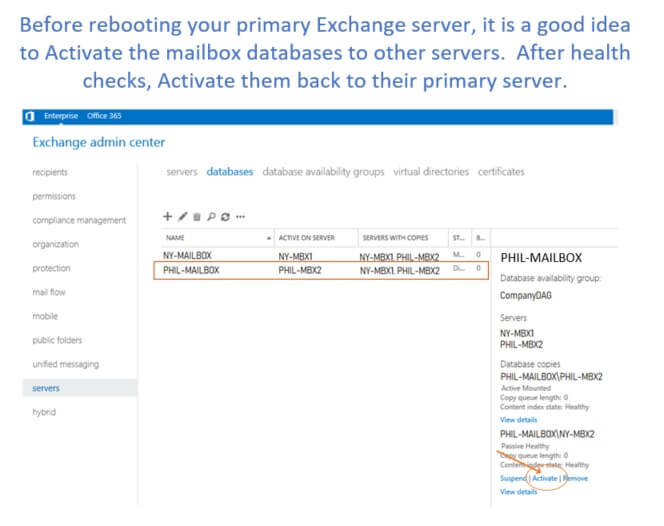664x526 pixels.
Task: View details of PHIL-MBX2 database copy
Action: pos(518,420)
